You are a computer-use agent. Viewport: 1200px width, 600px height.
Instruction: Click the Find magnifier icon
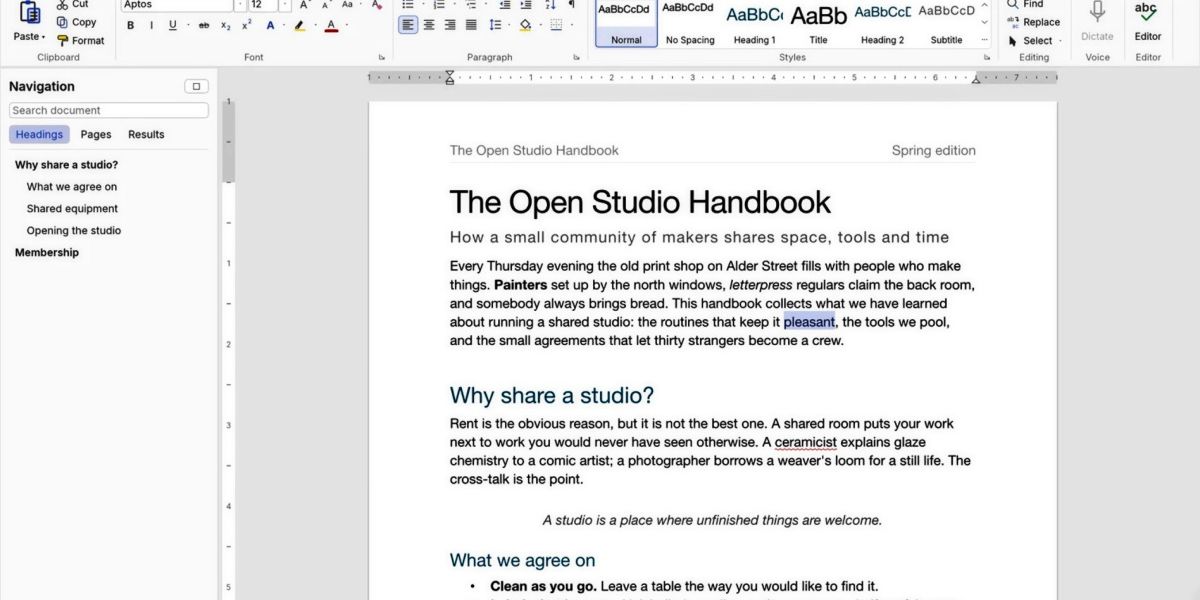pos(1012,5)
